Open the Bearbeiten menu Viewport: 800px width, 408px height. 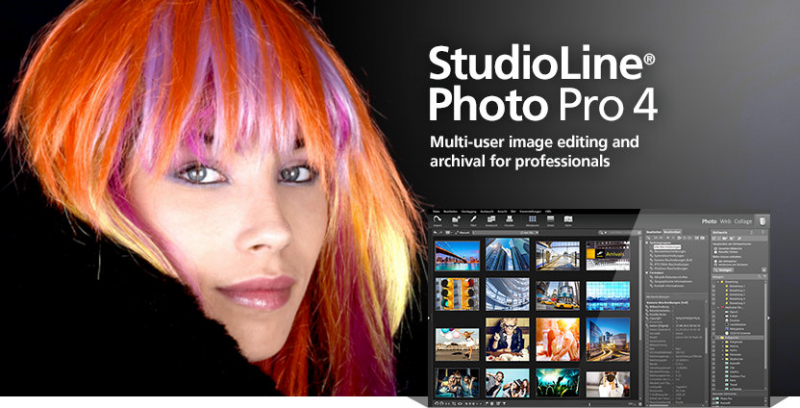[451, 212]
